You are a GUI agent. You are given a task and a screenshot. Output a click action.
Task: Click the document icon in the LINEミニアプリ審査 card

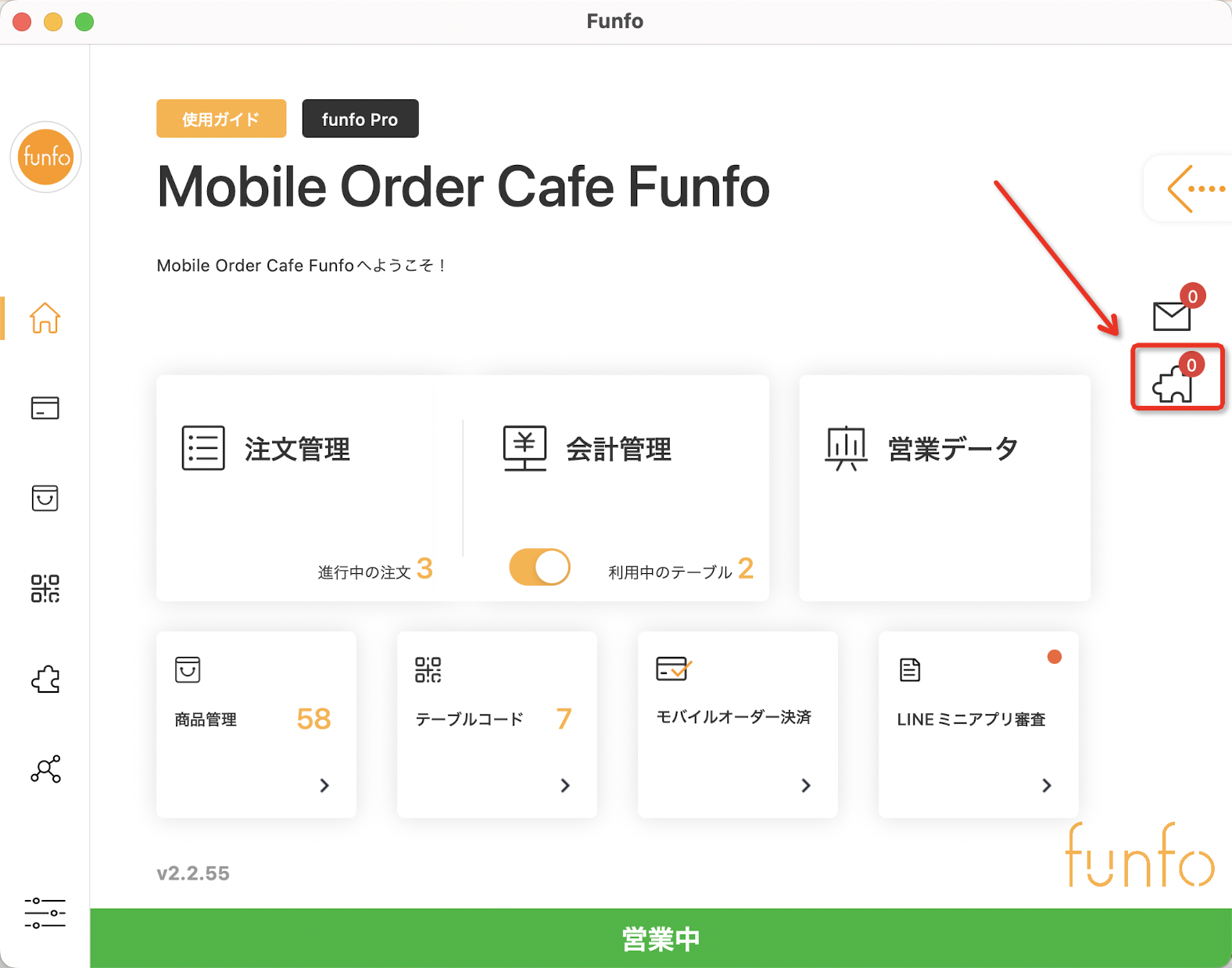pos(910,670)
